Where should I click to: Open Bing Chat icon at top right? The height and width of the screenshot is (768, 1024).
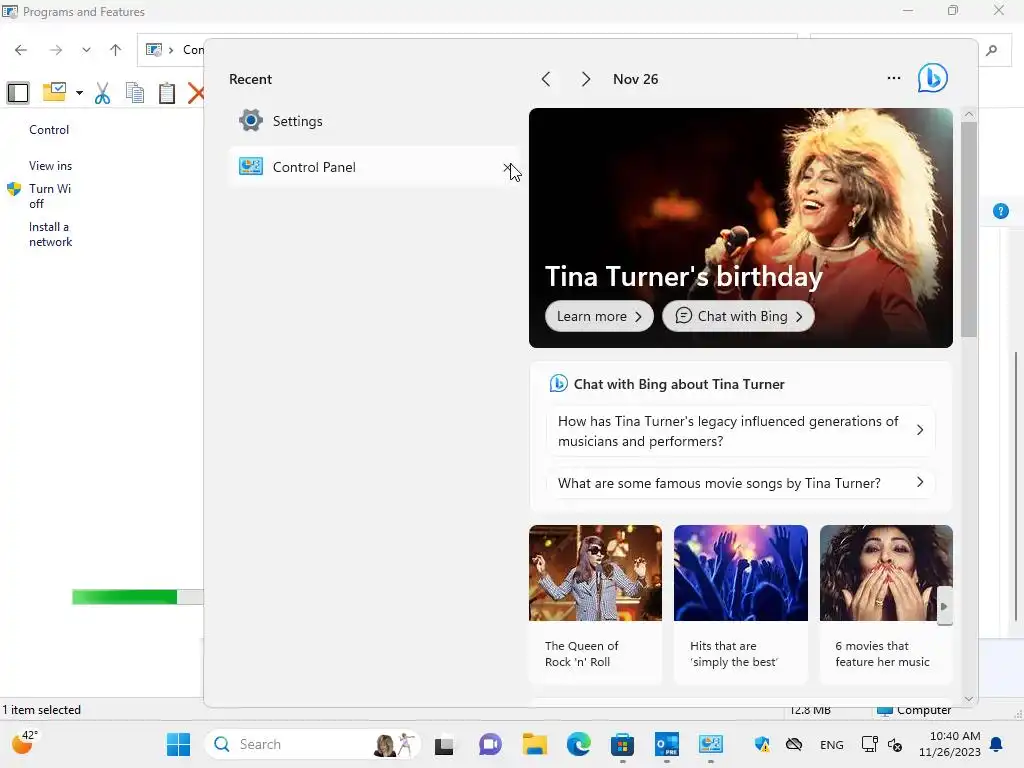click(x=933, y=78)
